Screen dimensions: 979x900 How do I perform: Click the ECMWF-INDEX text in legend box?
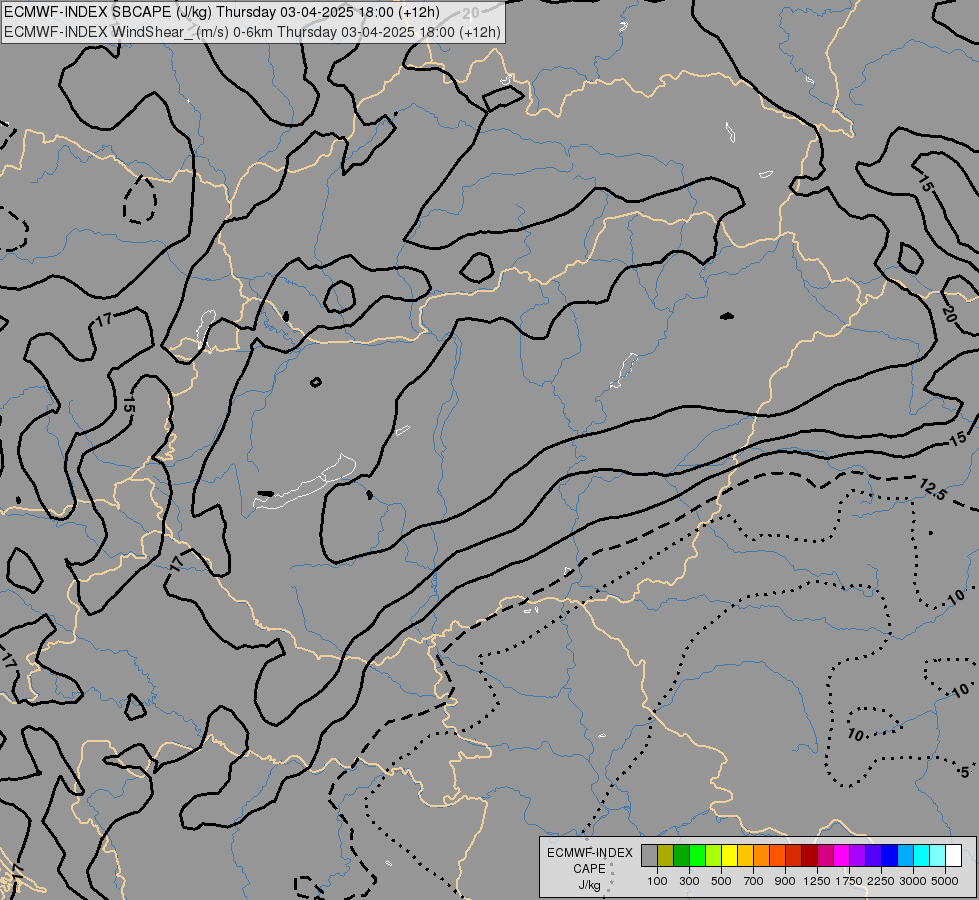click(x=589, y=853)
